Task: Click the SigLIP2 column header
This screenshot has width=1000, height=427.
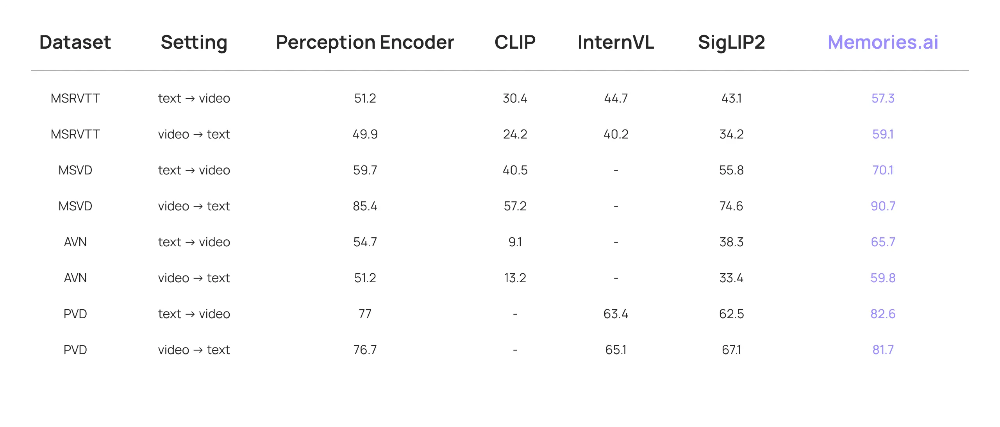Action: pos(732,43)
